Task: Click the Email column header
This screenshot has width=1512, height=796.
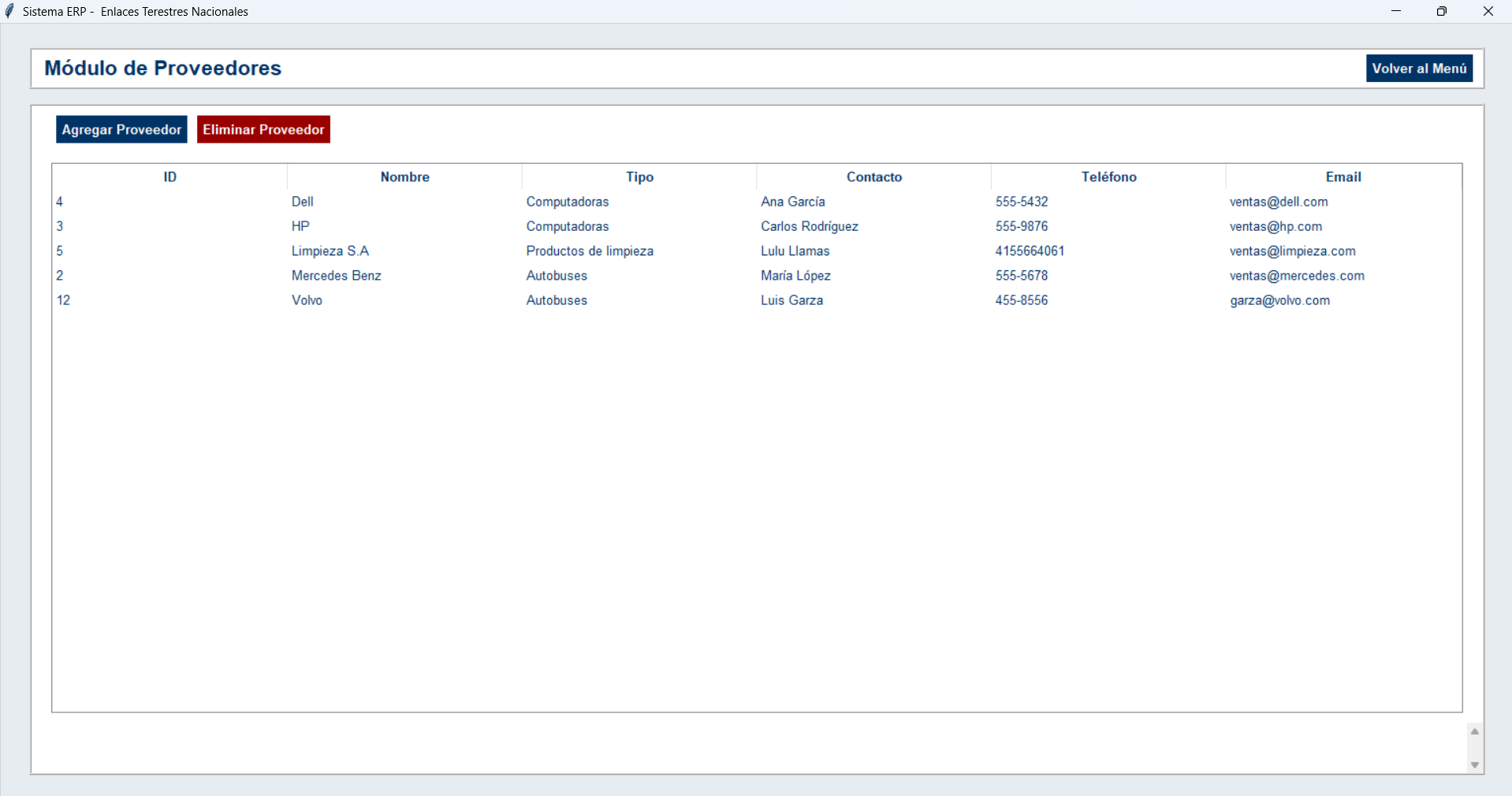Action: 1343,177
